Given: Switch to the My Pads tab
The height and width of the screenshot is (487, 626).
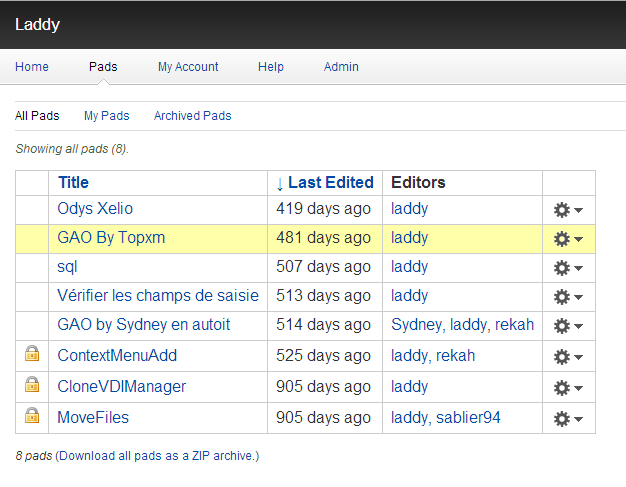Looking at the screenshot, I should pyautogui.click(x=107, y=116).
